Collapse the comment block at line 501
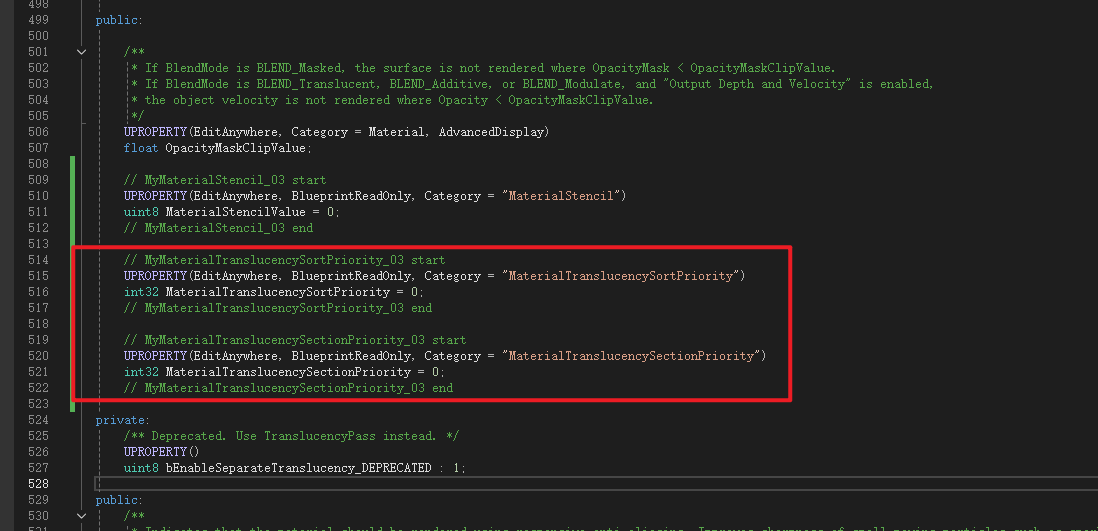1098x531 pixels. 81,52
